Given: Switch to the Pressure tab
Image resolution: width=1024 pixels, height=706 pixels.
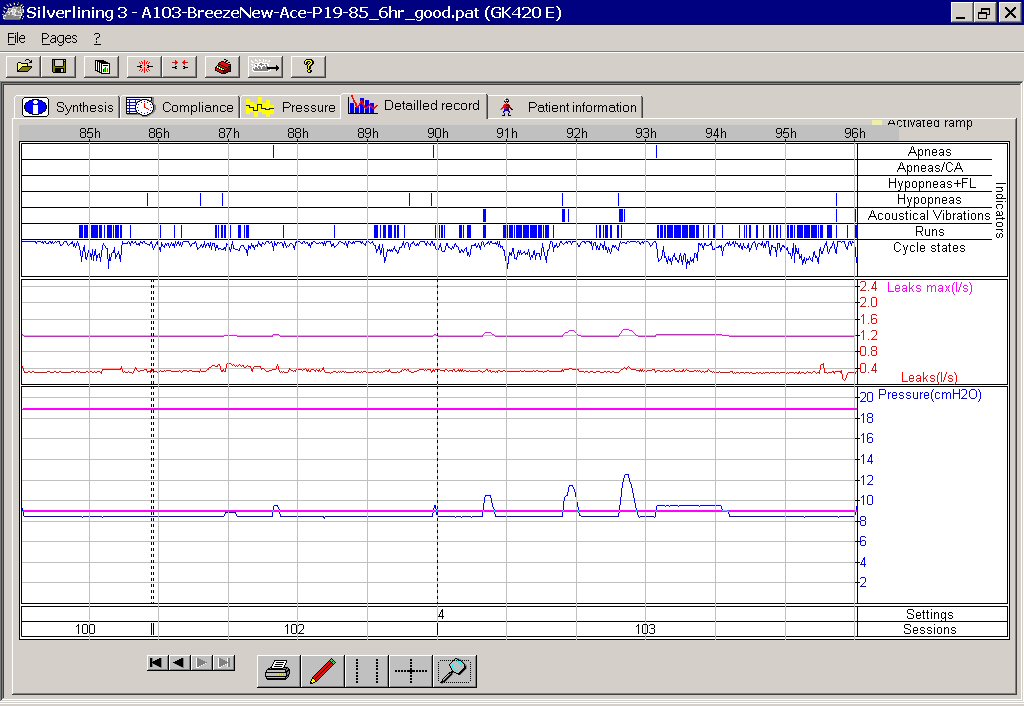Looking at the screenshot, I should click(291, 107).
